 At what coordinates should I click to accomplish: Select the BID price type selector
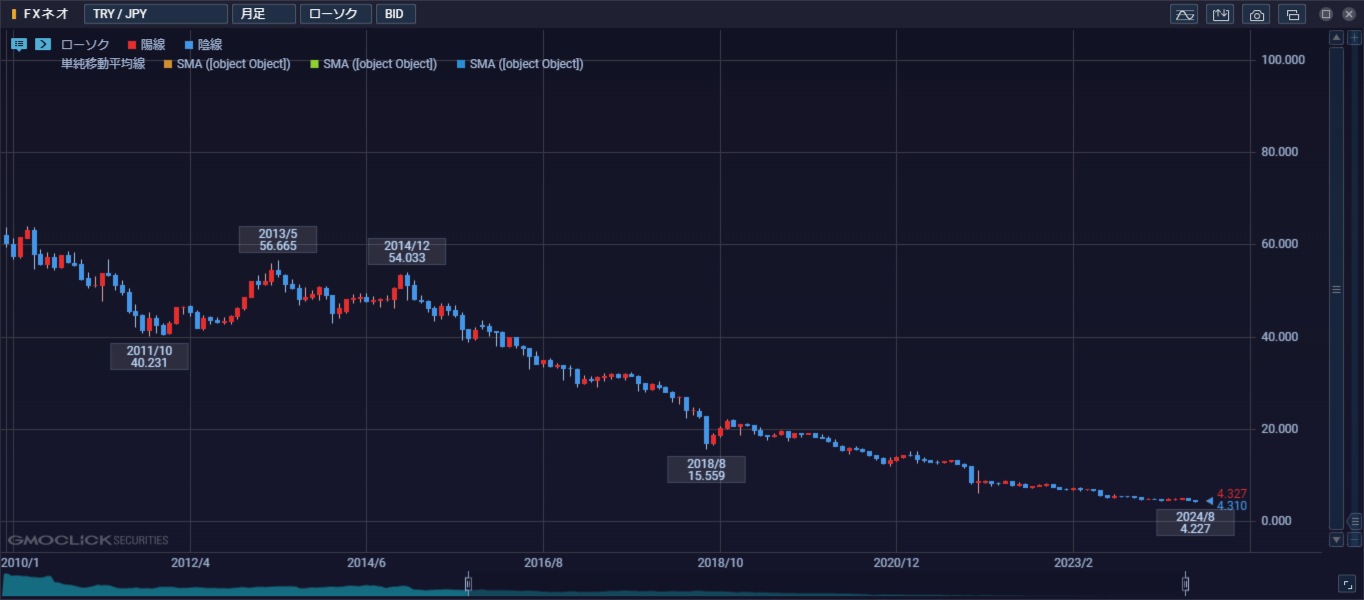coord(395,14)
